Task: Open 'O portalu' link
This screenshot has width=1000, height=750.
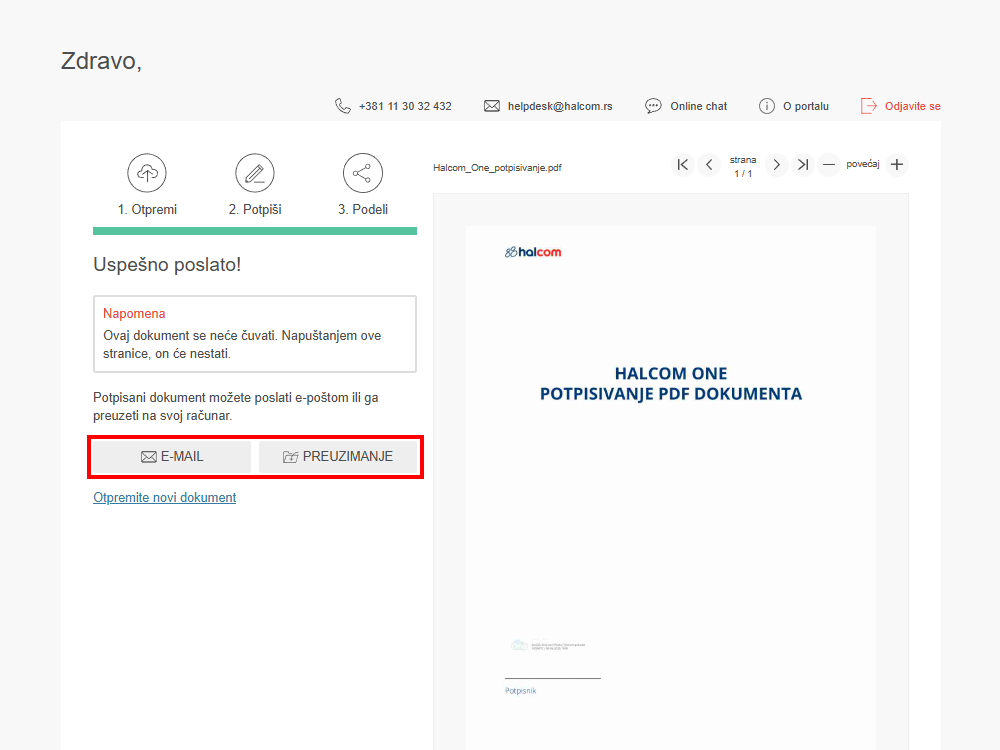Action: tap(806, 107)
